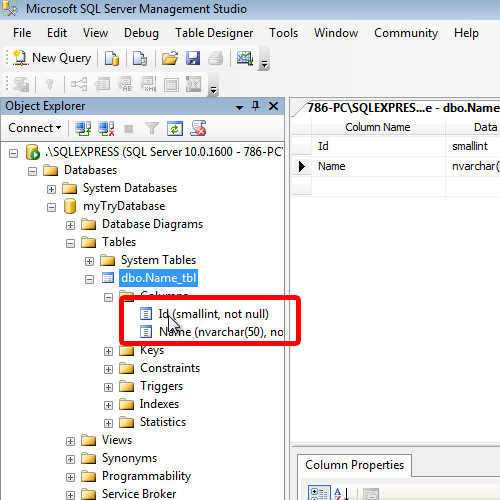Collapse the Tables folder
This screenshot has height=500, width=500.
[70, 244]
